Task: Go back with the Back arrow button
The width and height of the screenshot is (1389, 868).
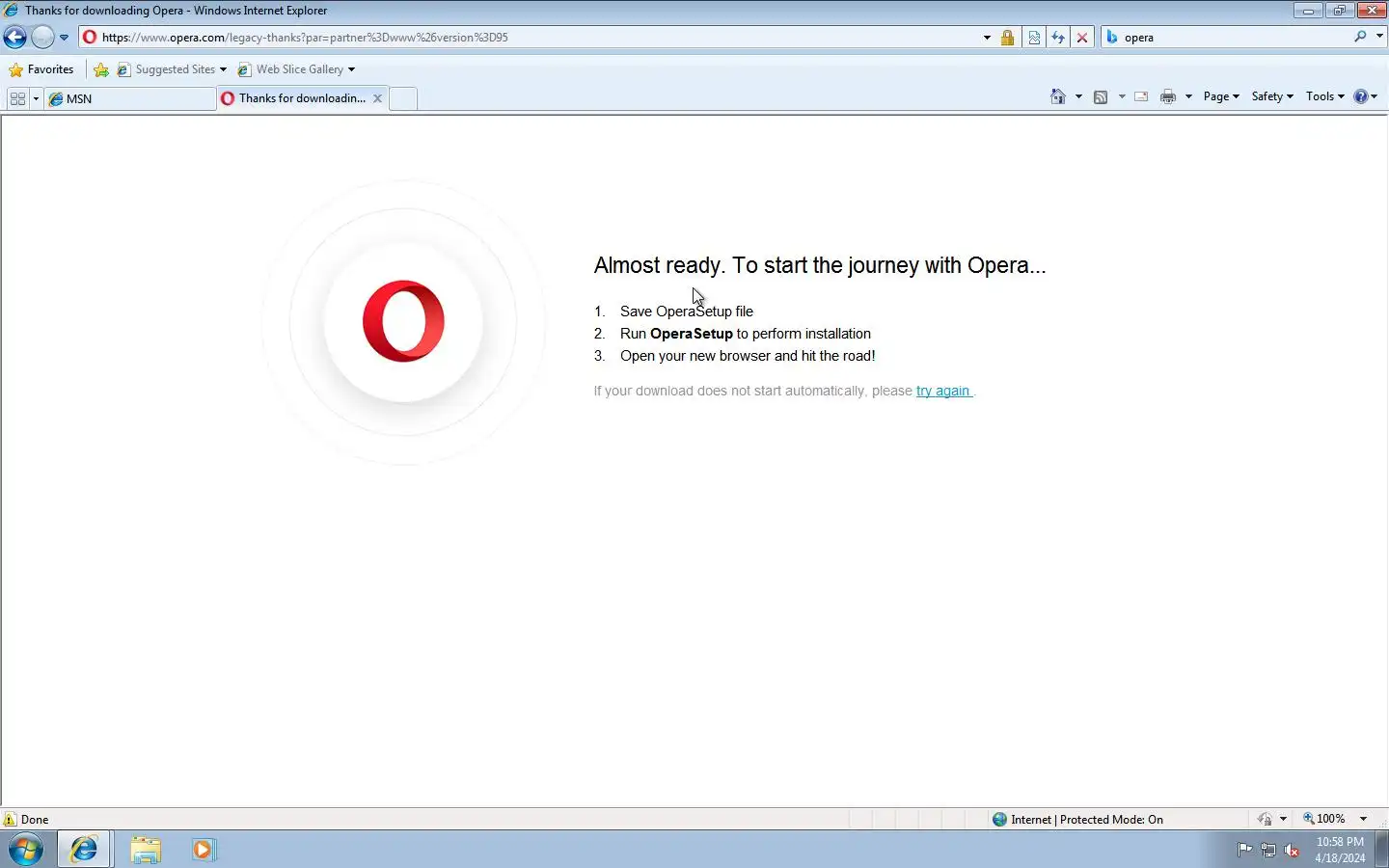Action: coord(14,38)
